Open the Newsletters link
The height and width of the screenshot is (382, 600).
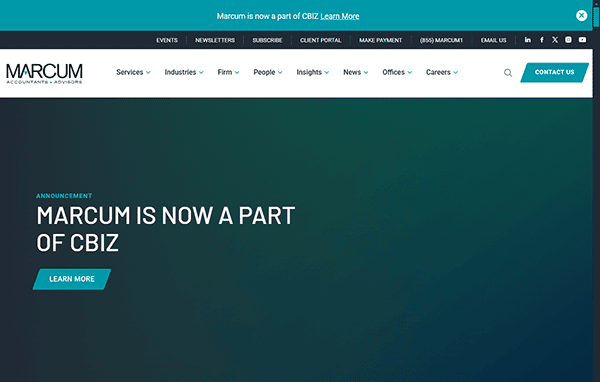coord(215,40)
